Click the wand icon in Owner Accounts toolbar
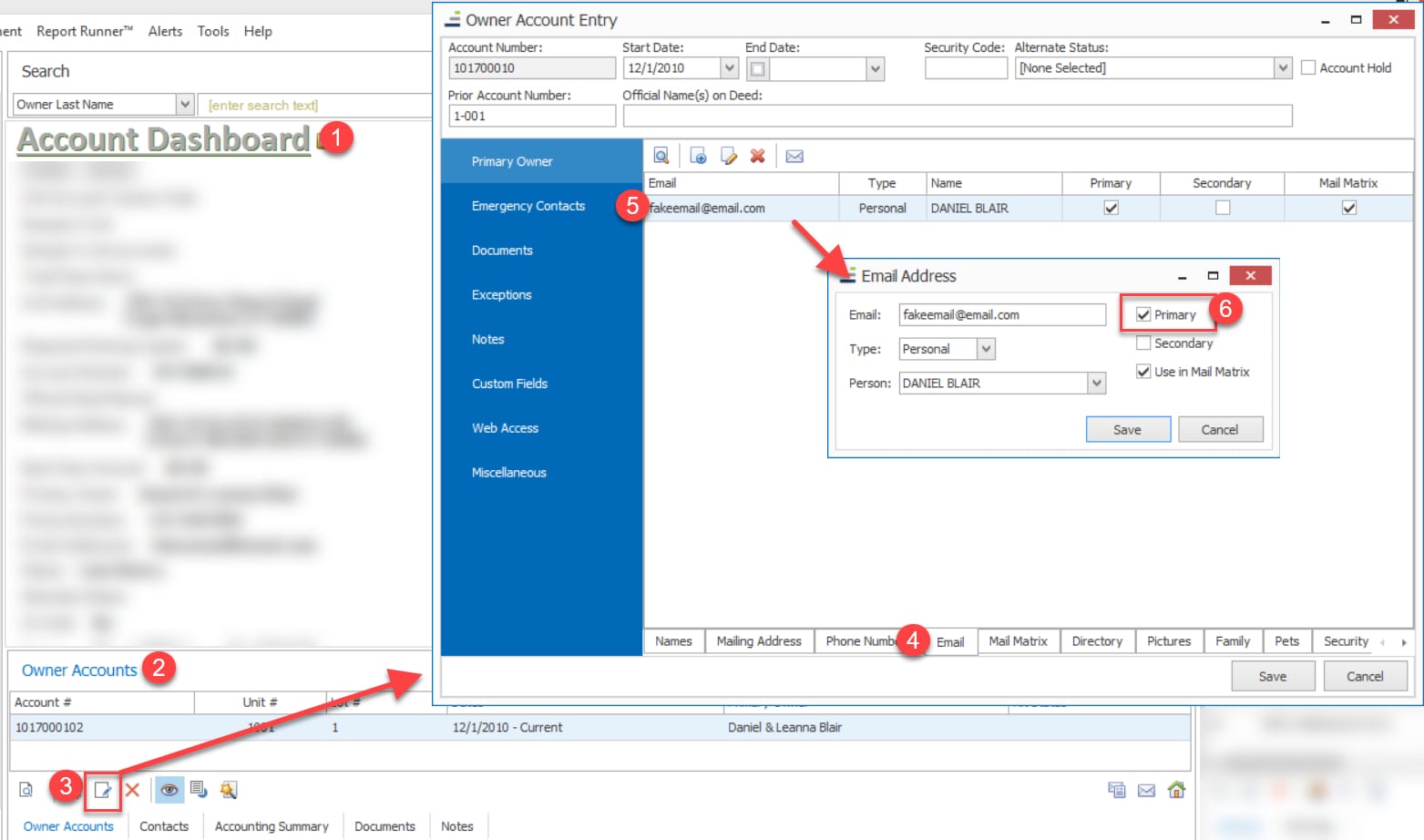The width and height of the screenshot is (1424, 840). click(229, 790)
